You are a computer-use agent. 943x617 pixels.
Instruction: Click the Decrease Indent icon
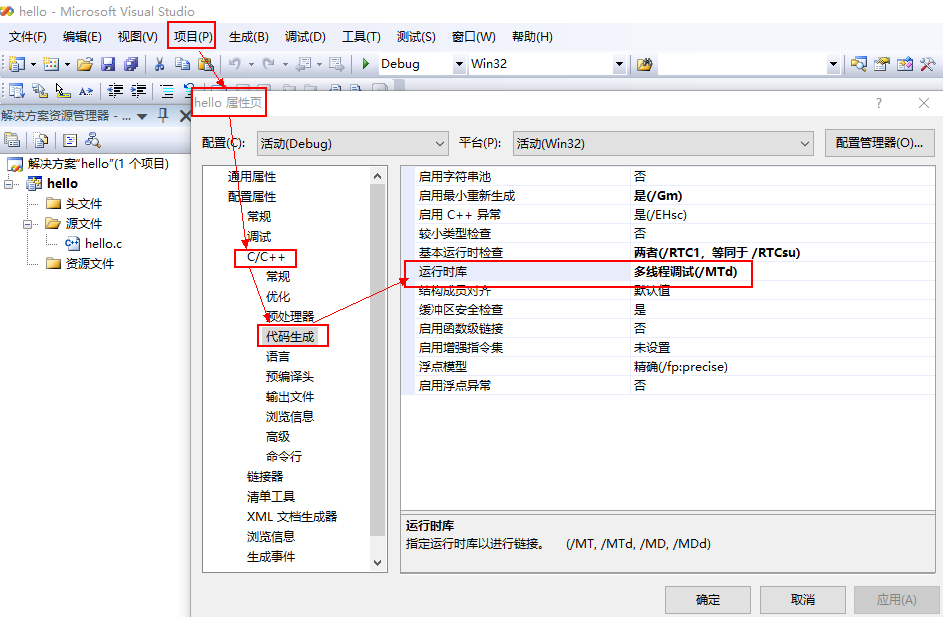115,91
